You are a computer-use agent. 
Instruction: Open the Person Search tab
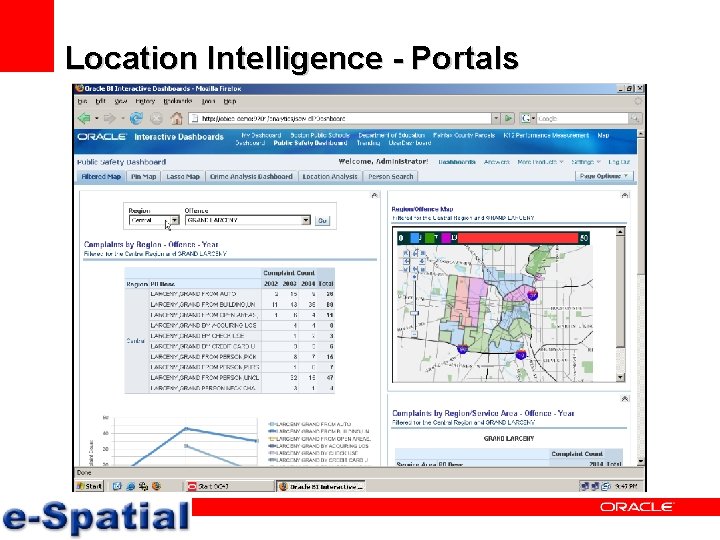[x=390, y=176]
